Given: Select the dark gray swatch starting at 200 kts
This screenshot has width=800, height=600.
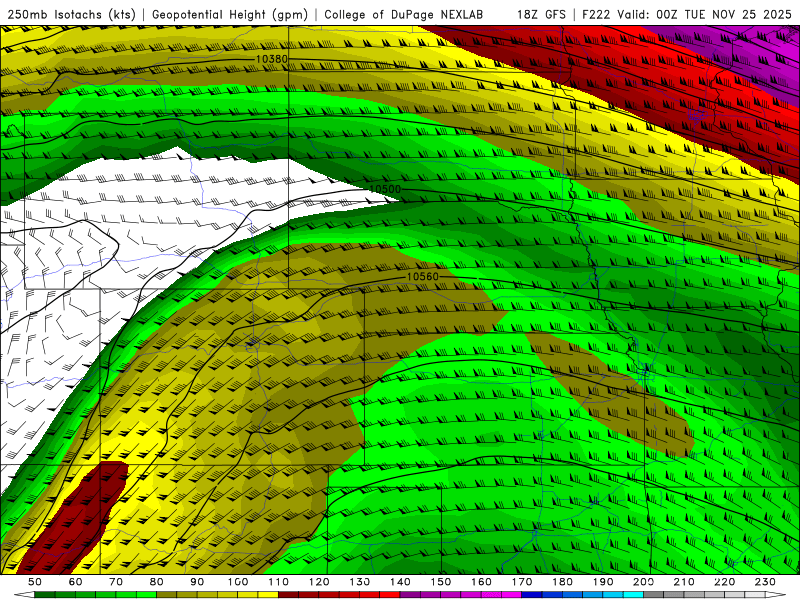Looking at the screenshot, I should point(654,595).
